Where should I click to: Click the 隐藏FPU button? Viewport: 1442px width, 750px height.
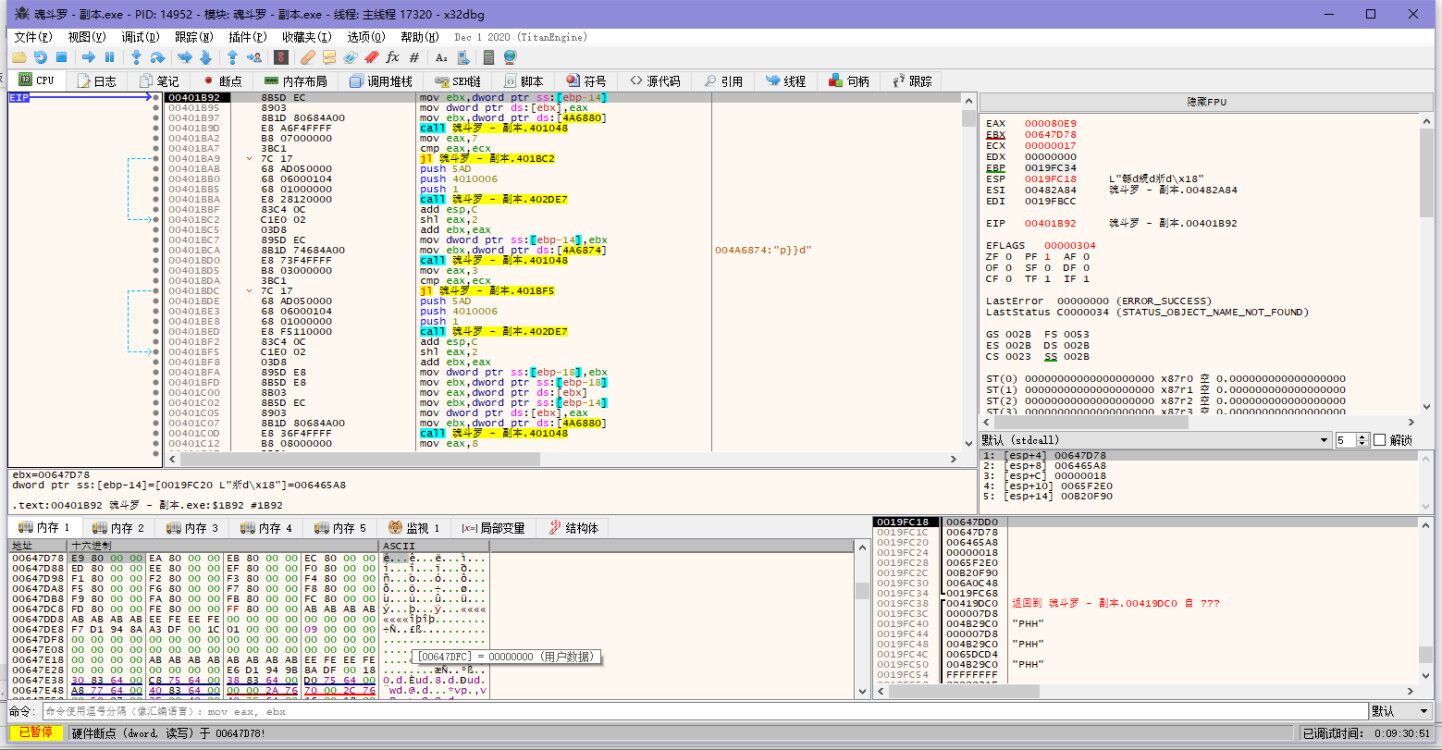coord(1206,102)
